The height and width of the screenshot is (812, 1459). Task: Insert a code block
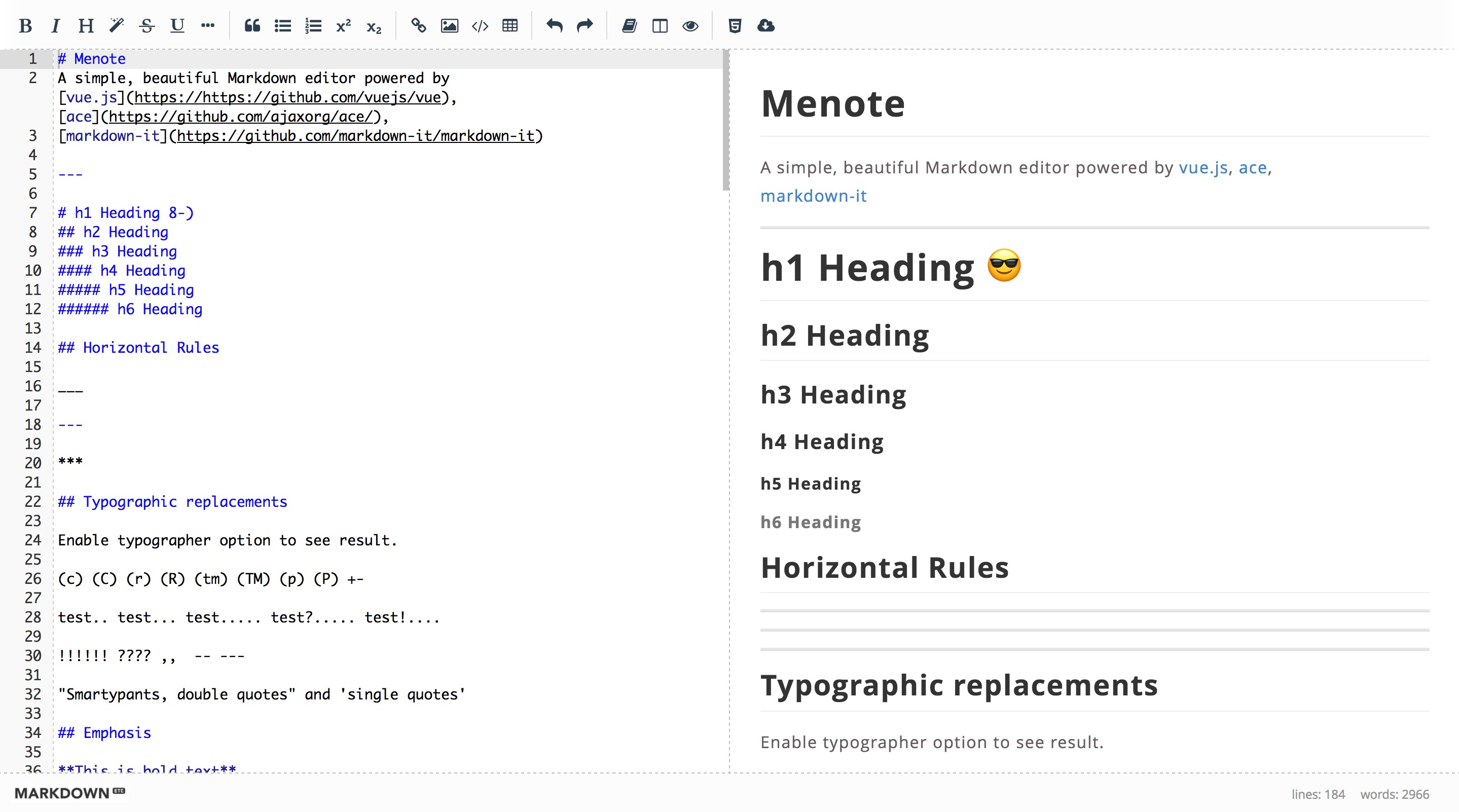[480, 25]
